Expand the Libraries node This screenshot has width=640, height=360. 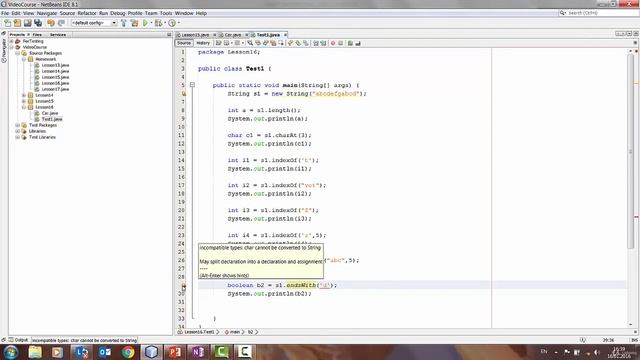18,131
